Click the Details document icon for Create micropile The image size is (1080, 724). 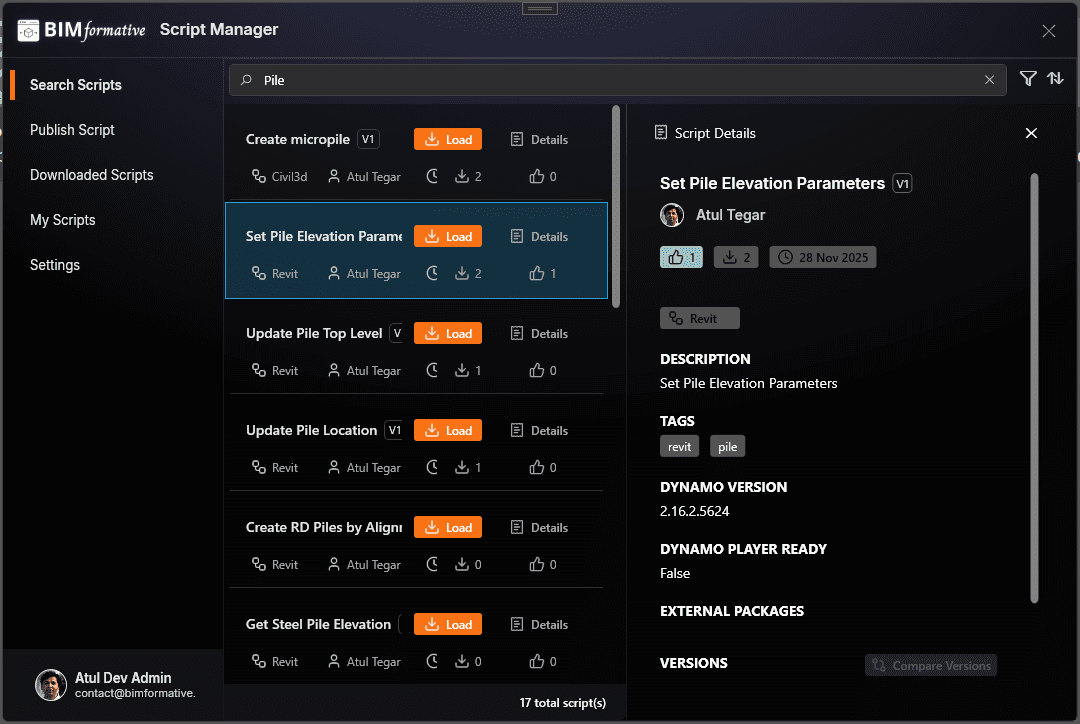pos(517,139)
